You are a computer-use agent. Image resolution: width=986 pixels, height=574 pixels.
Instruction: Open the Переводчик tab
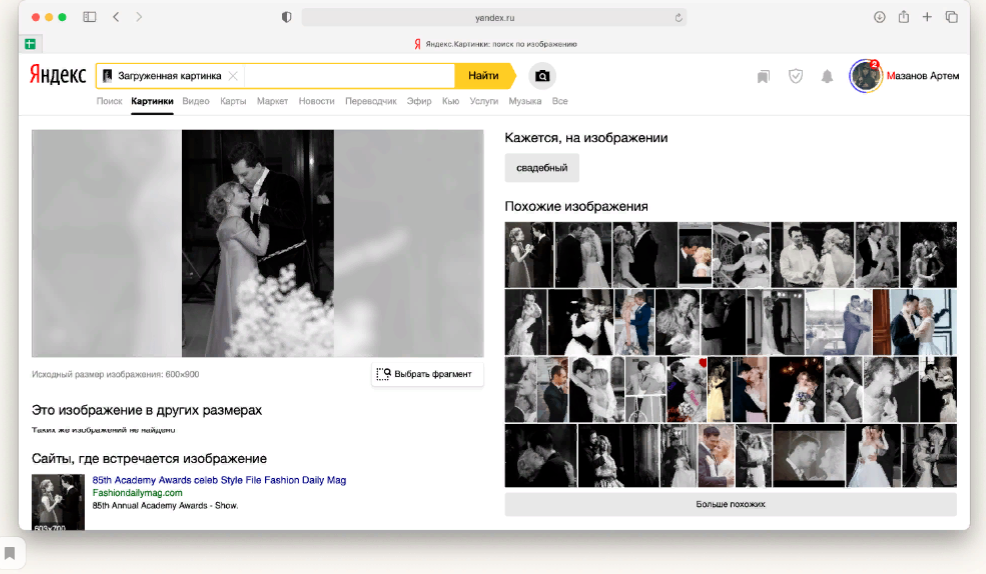[x=370, y=101]
